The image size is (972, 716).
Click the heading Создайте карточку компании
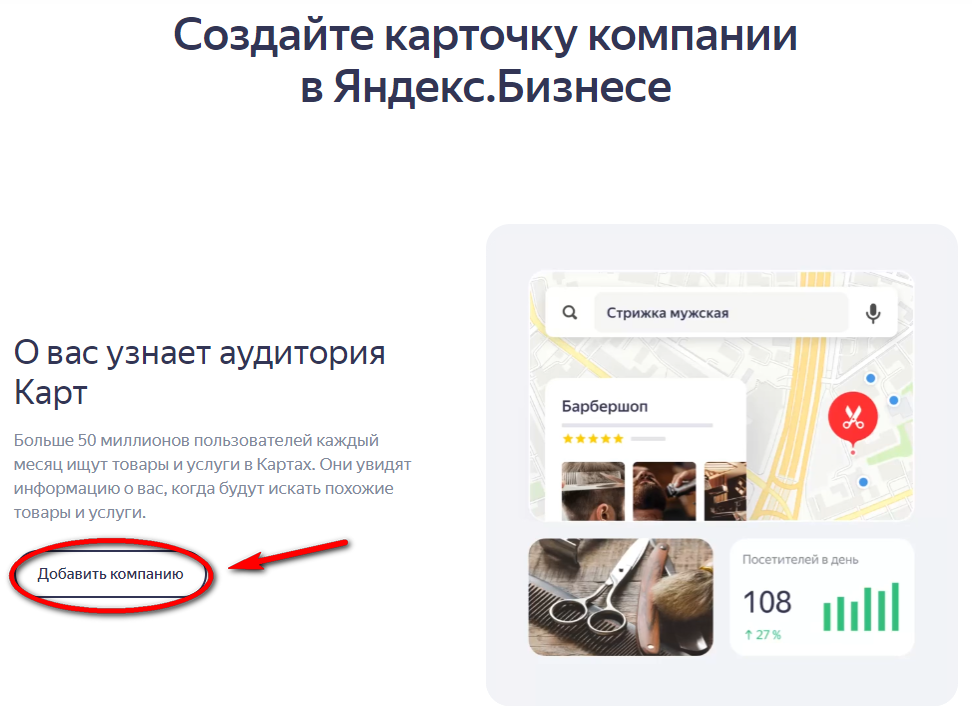(485, 35)
